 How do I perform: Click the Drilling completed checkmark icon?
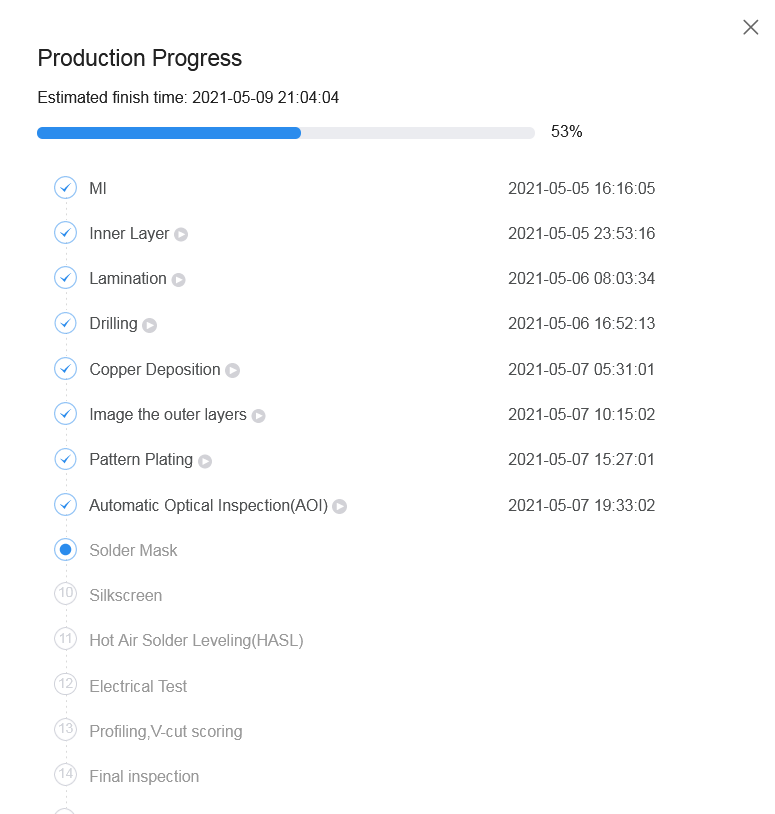[65, 323]
